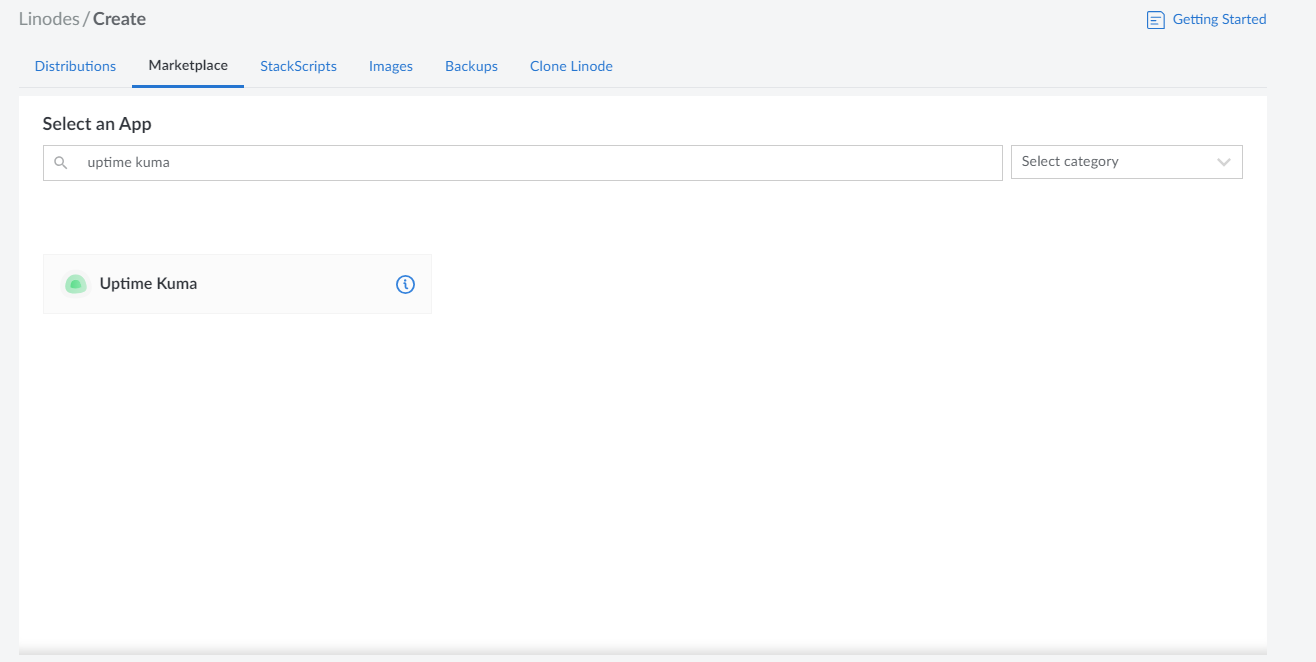Open the Clone Linode tab
This screenshot has height=662, width=1316.
[x=571, y=66]
